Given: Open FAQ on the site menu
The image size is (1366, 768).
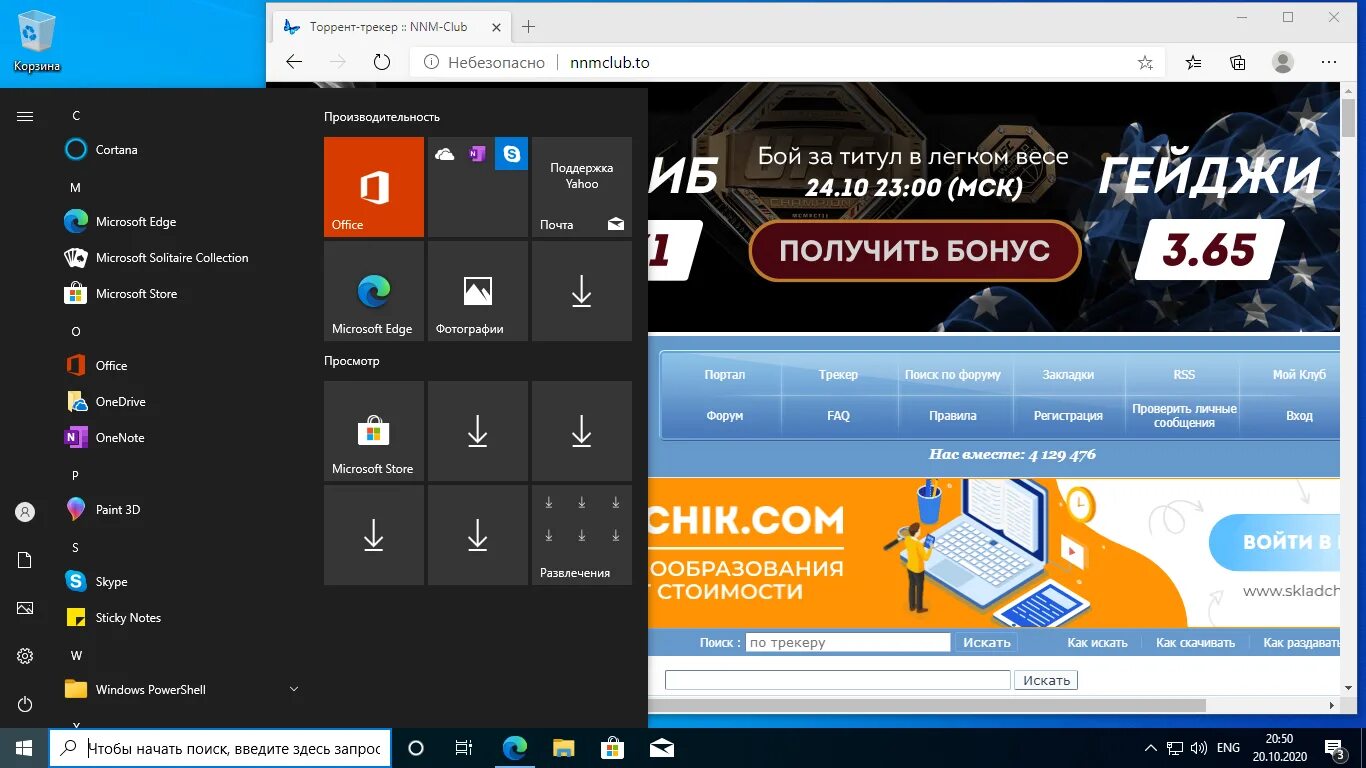Looking at the screenshot, I should pyautogui.click(x=838, y=416).
